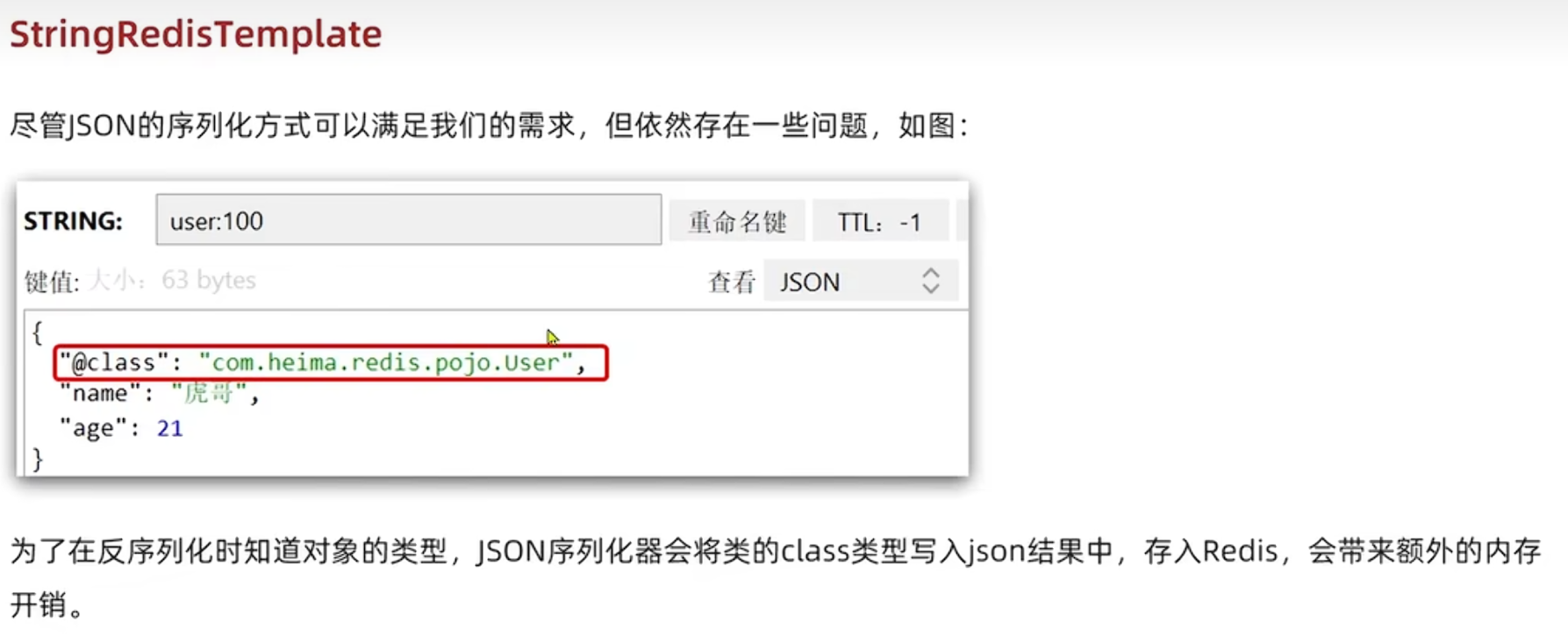The image size is (1568, 636).
Task: Click the 虎哥 name value
Action: pos(209,394)
